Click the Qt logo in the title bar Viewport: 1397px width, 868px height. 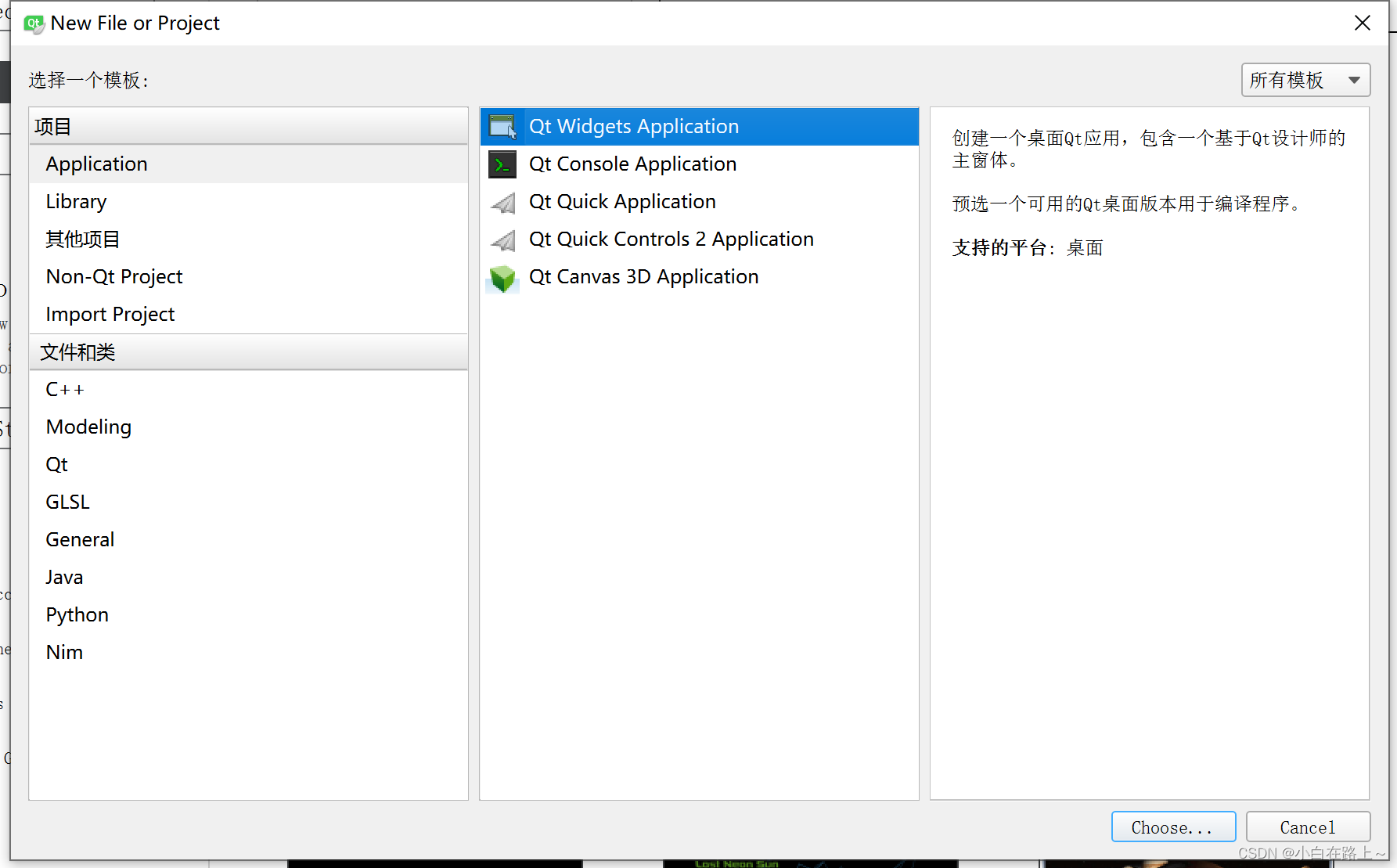tap(34, 24)
